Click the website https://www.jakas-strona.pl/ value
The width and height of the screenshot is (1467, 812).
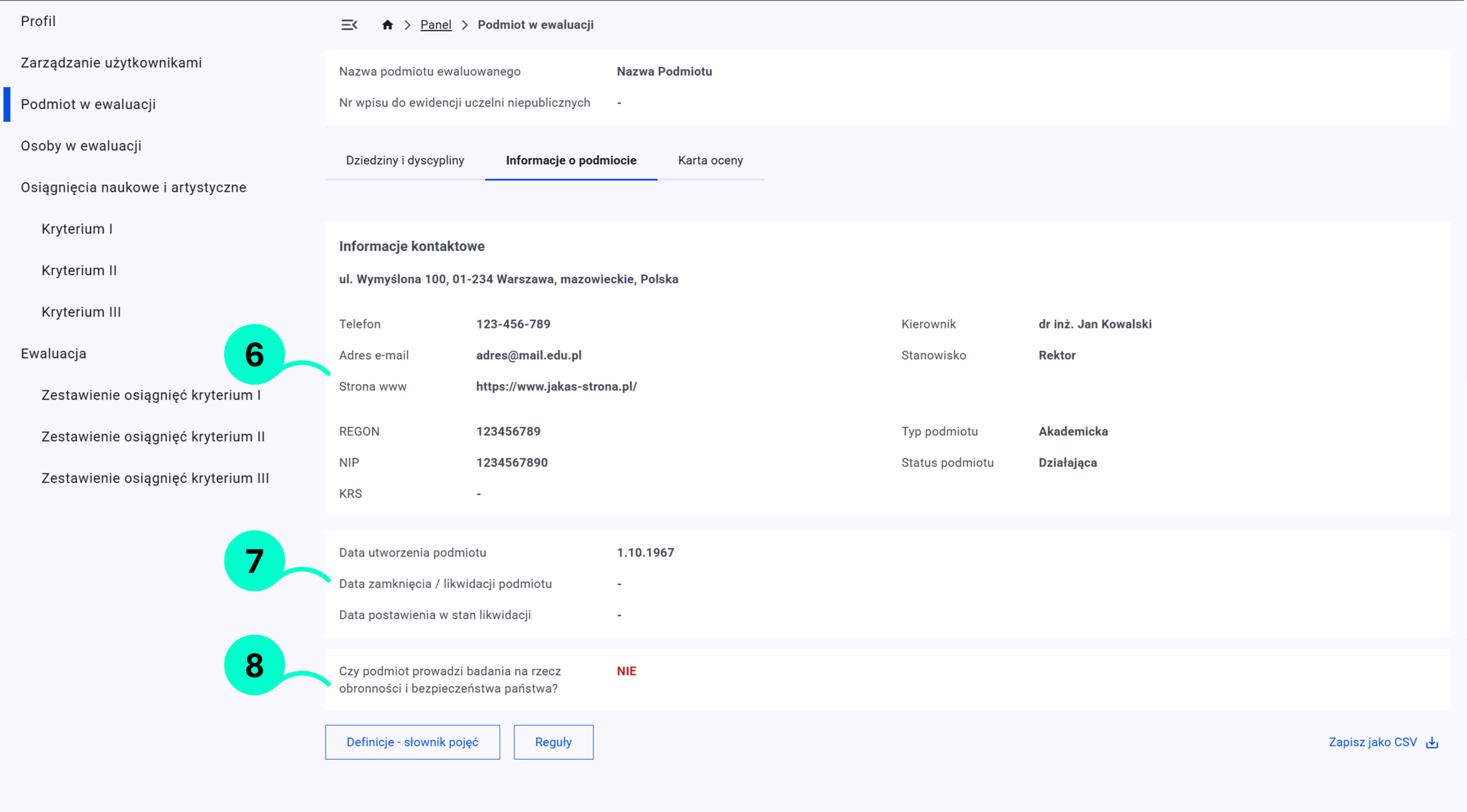point(556,386)
